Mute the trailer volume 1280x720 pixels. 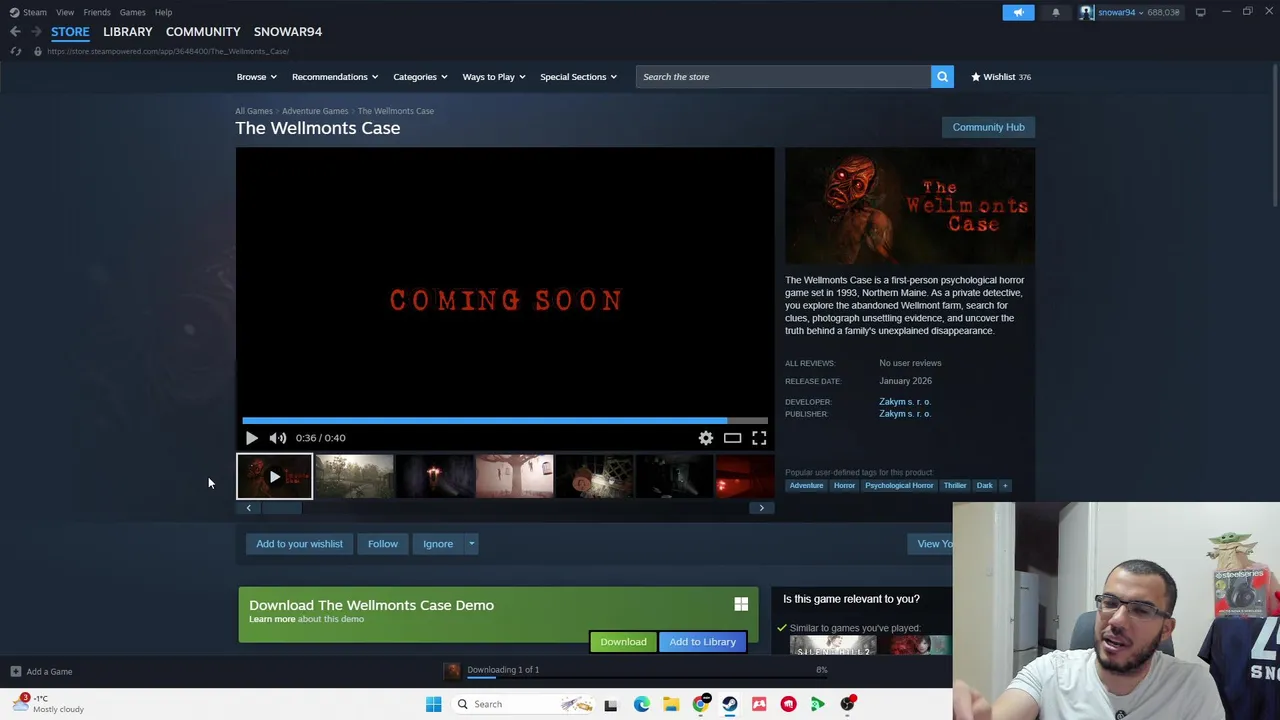(x=277, y=438)
